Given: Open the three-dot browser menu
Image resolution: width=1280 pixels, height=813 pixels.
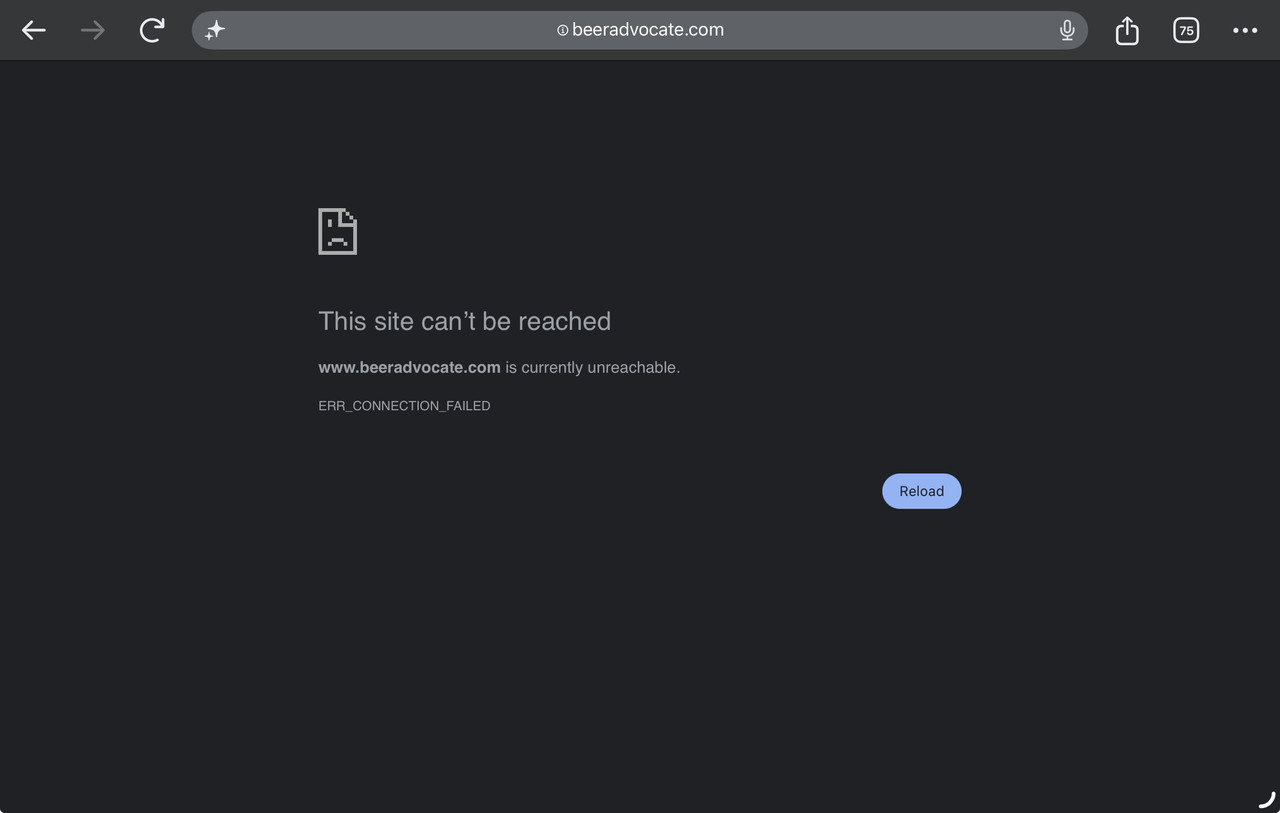Looking at the screenshot, I should click(1245, 30).
